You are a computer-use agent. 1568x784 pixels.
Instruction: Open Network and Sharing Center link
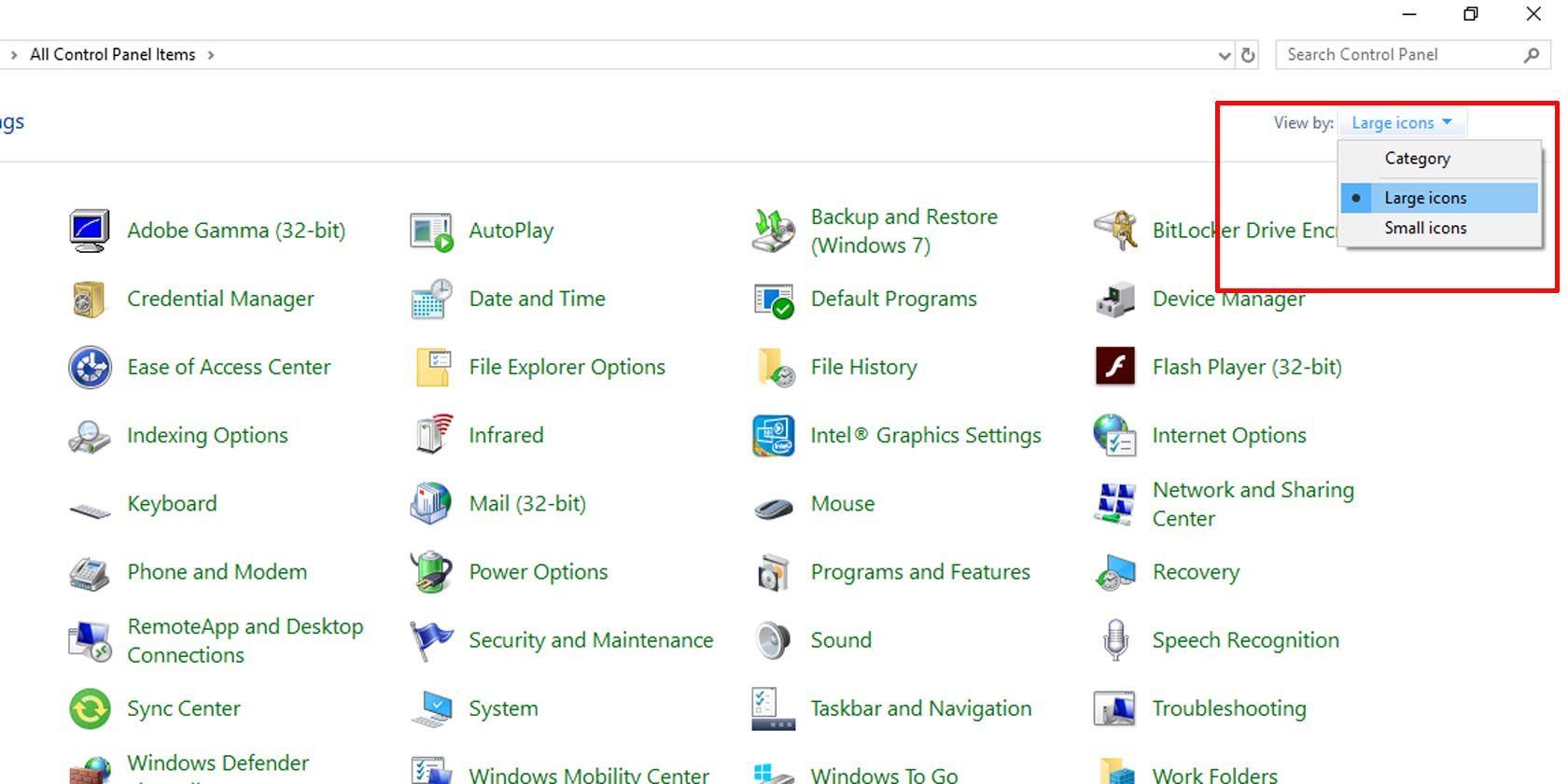(1253, 504)
